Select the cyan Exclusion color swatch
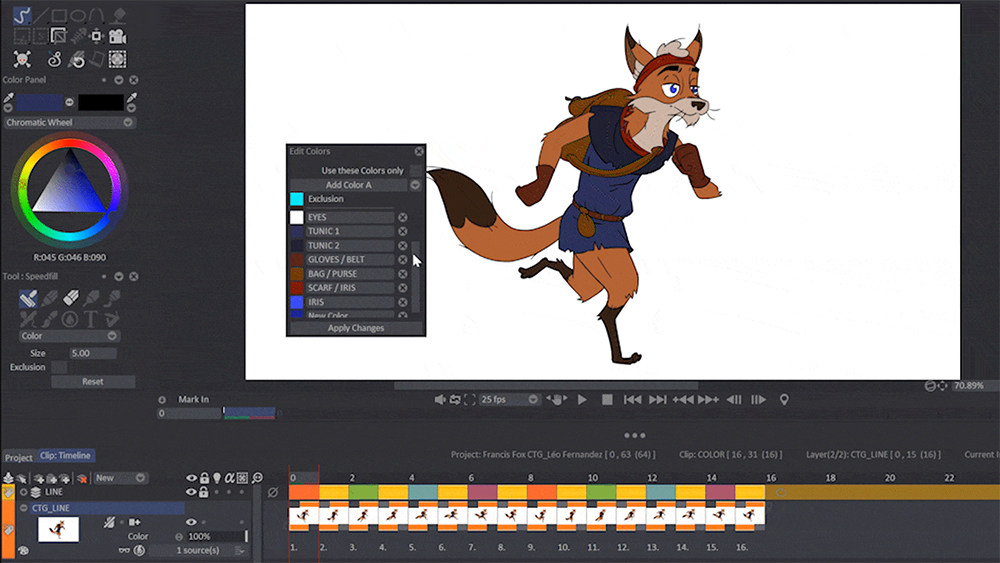Viewport: 1000px width, 563px height. (297, 198)
